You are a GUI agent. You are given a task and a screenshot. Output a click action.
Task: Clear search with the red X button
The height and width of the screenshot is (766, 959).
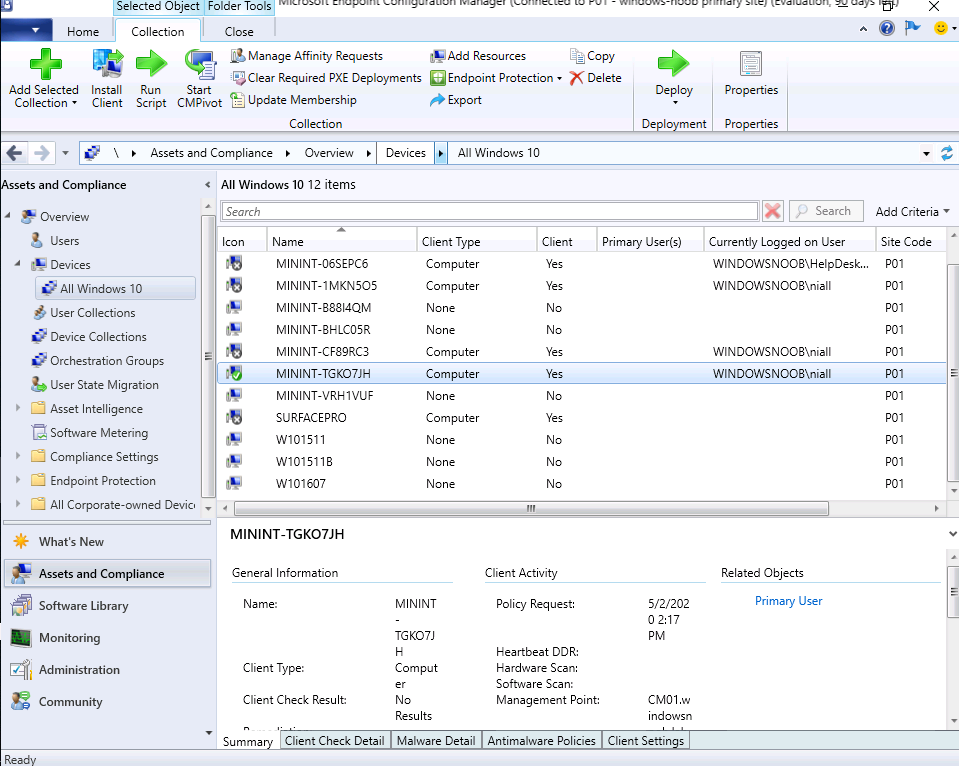coord(772,211)
